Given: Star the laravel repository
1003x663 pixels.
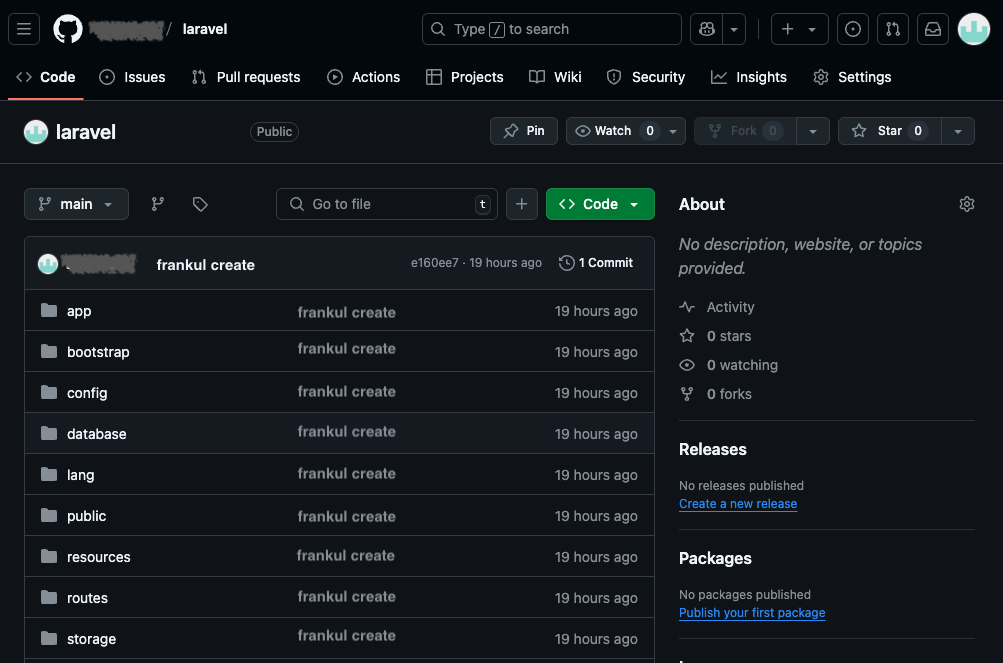Looking at the screenshot, I should 890,131.
